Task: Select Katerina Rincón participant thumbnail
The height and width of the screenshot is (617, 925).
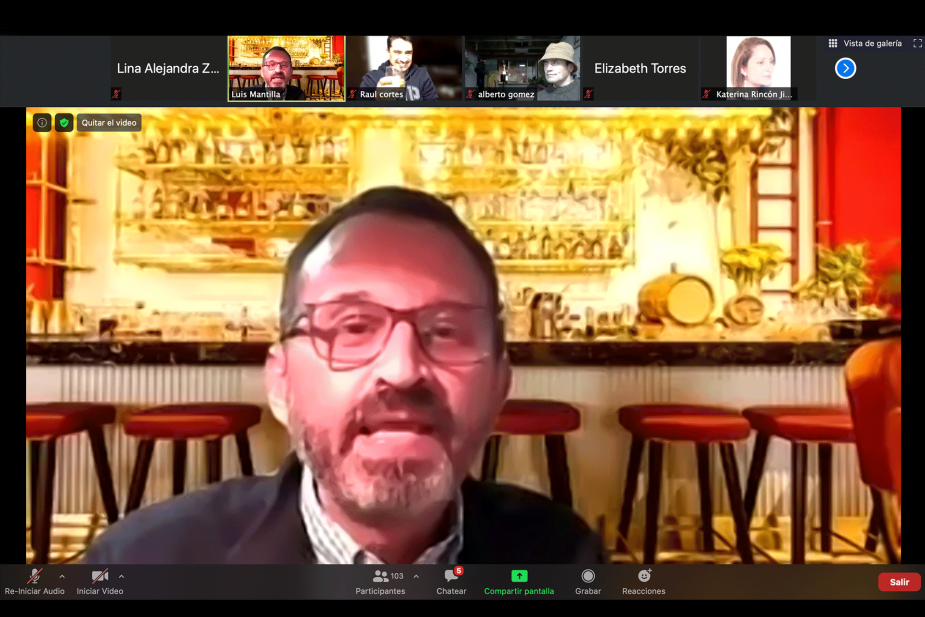Action: 758,68
